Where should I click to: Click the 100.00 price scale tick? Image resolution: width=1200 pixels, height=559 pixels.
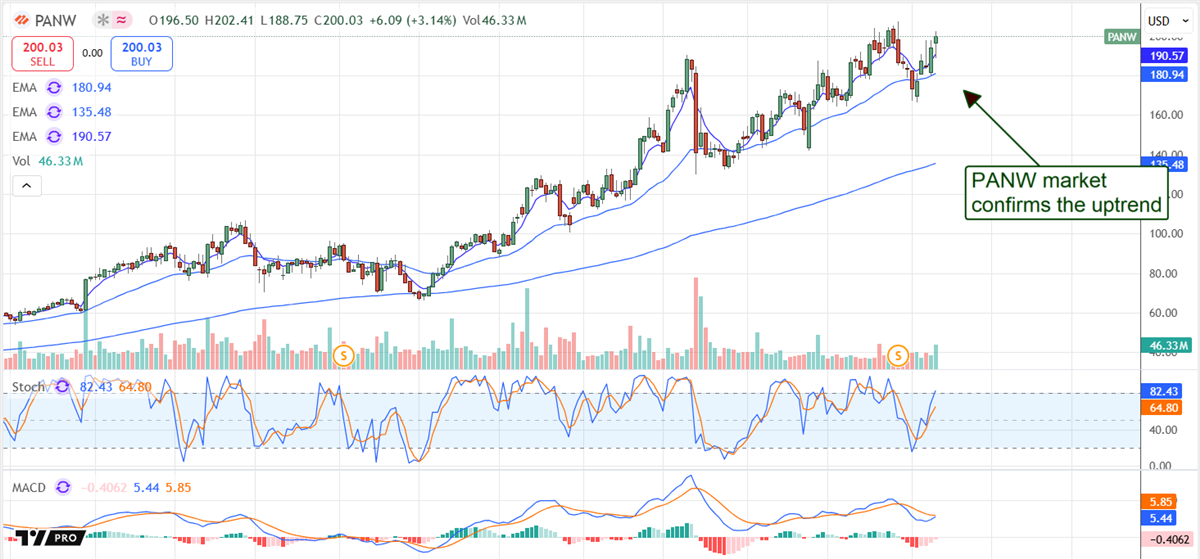[x=1164, y=234]
